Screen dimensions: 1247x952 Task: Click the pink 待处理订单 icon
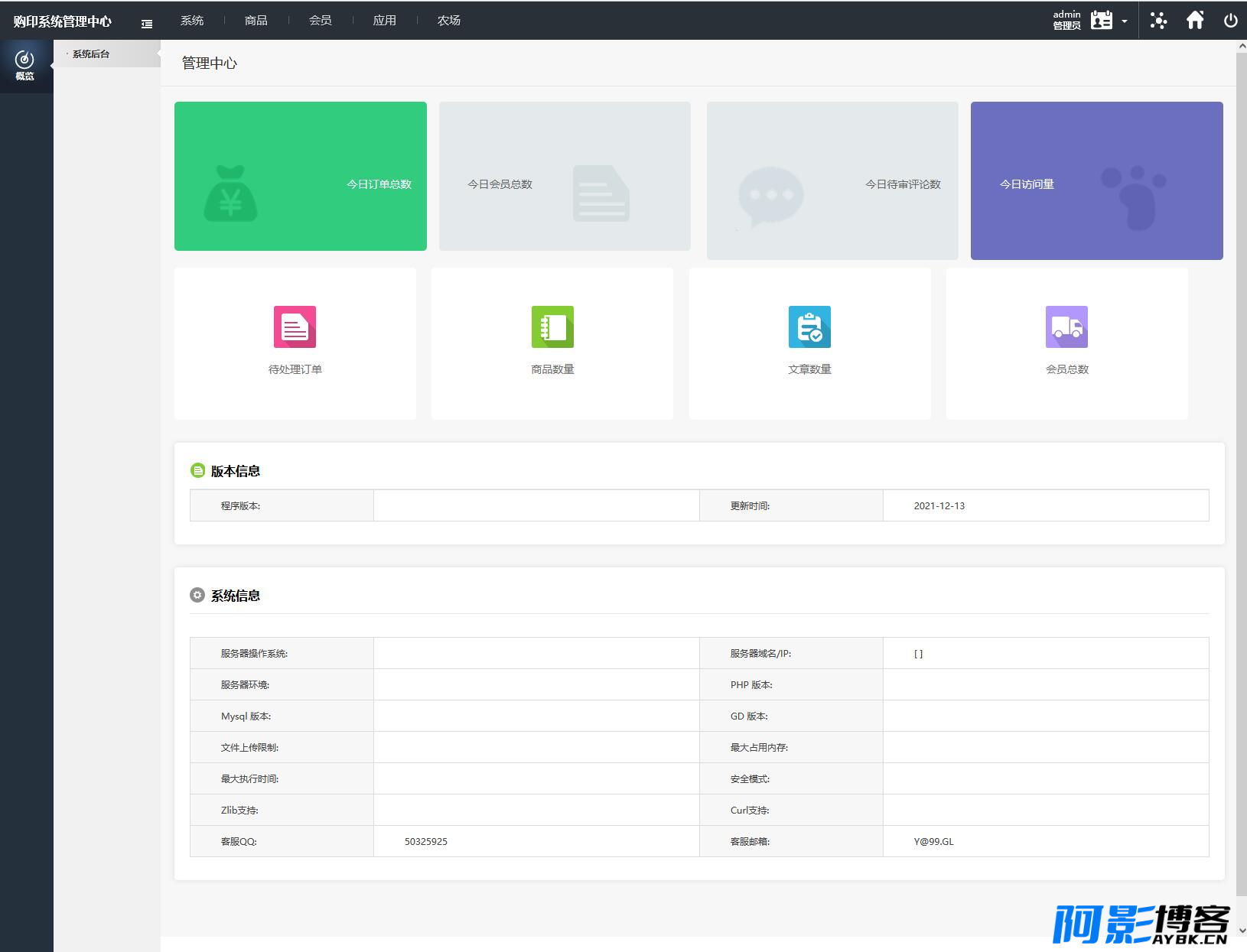[x=295, y=327]
